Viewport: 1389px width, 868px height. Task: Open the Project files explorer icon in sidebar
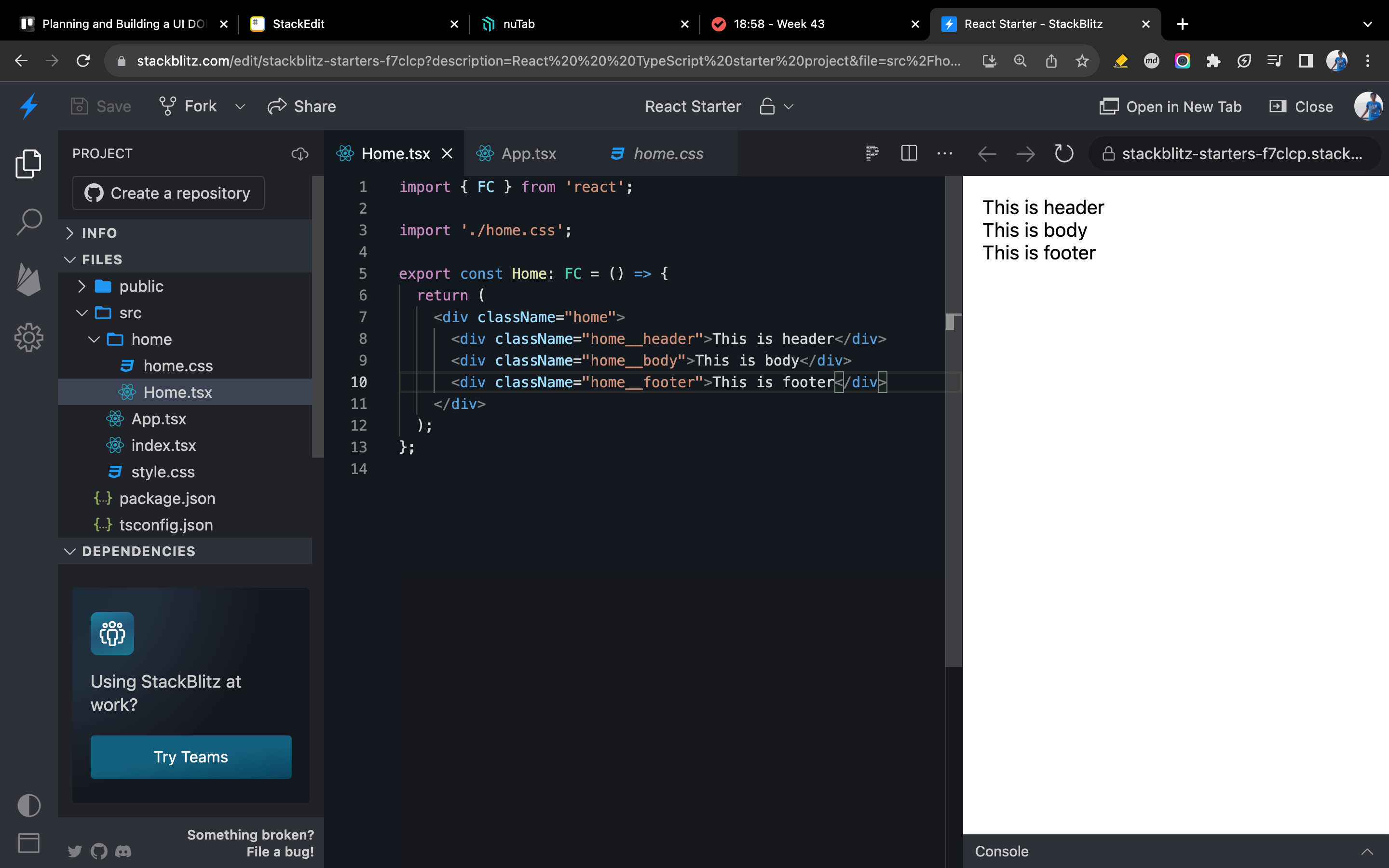click(29, 163)
